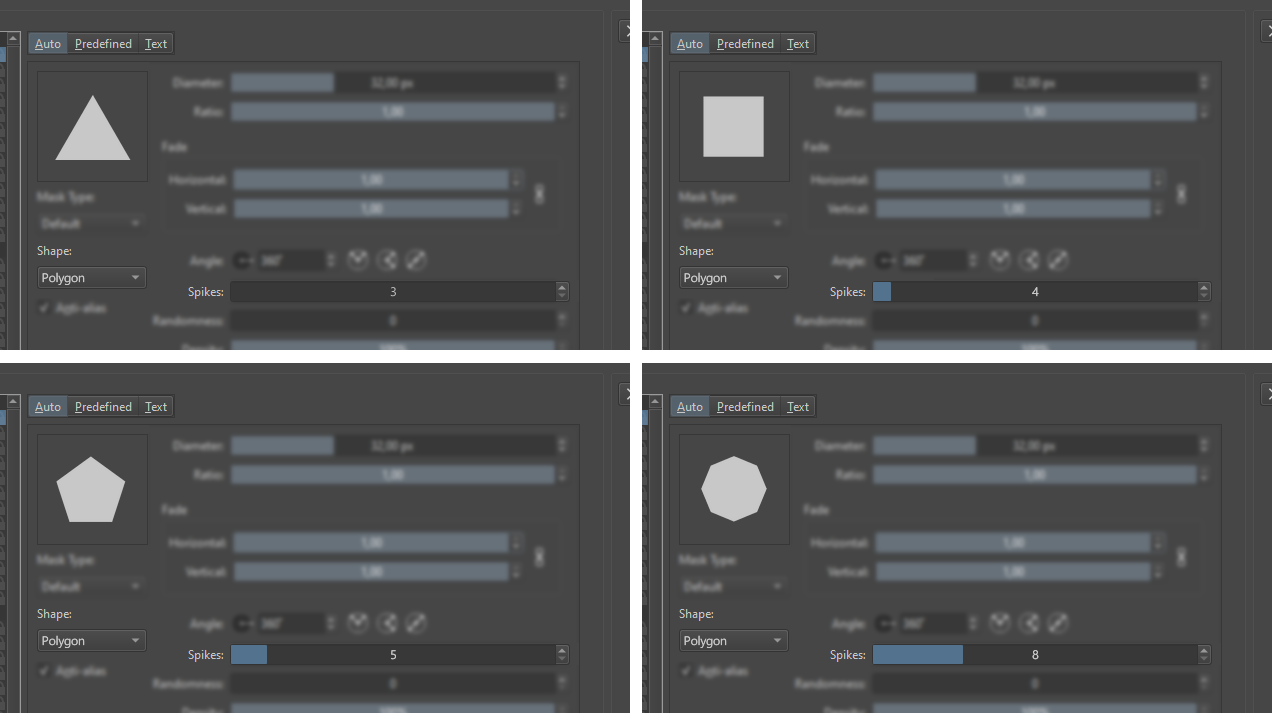Viewport: 1272px width, 713px height.
Task: Click diagonal double-arrow icon in pentagon panel
Action: tap(417, 623)
